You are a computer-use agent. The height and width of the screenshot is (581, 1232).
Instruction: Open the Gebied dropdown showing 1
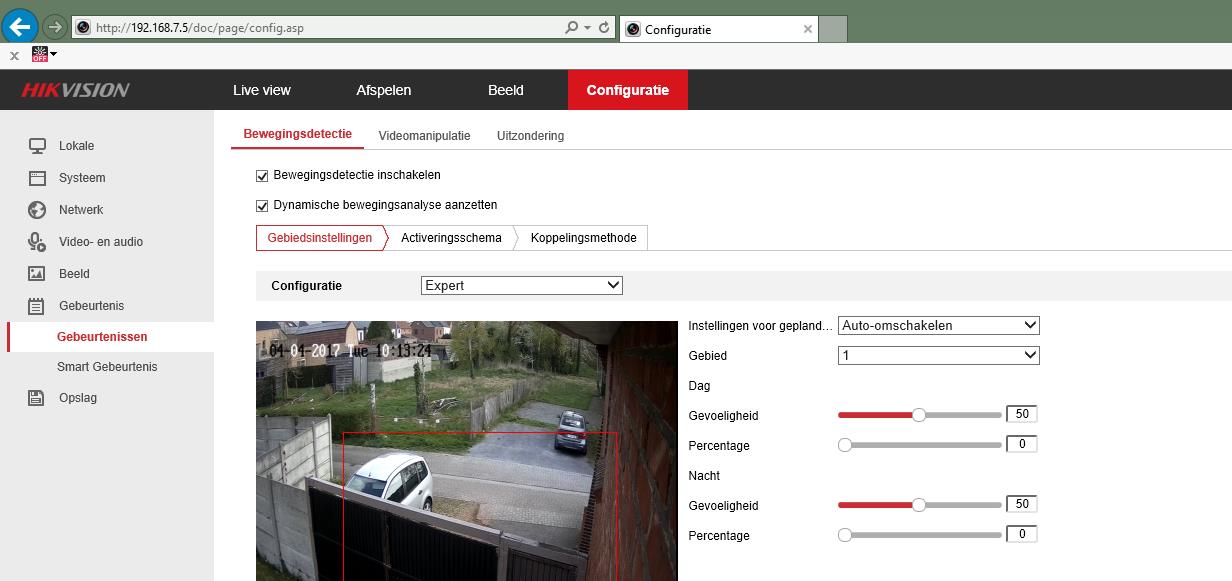(x=938, y=356)
